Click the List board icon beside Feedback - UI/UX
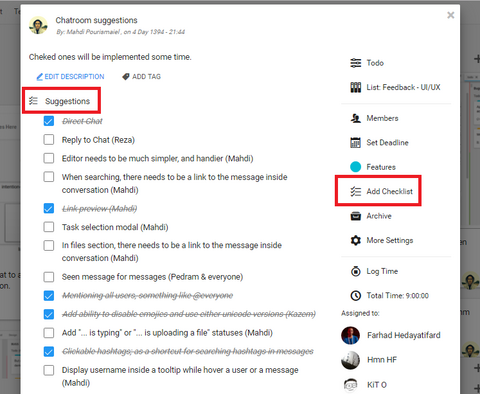The height and width of the screenshot is (394, 480). pos(355,87)
